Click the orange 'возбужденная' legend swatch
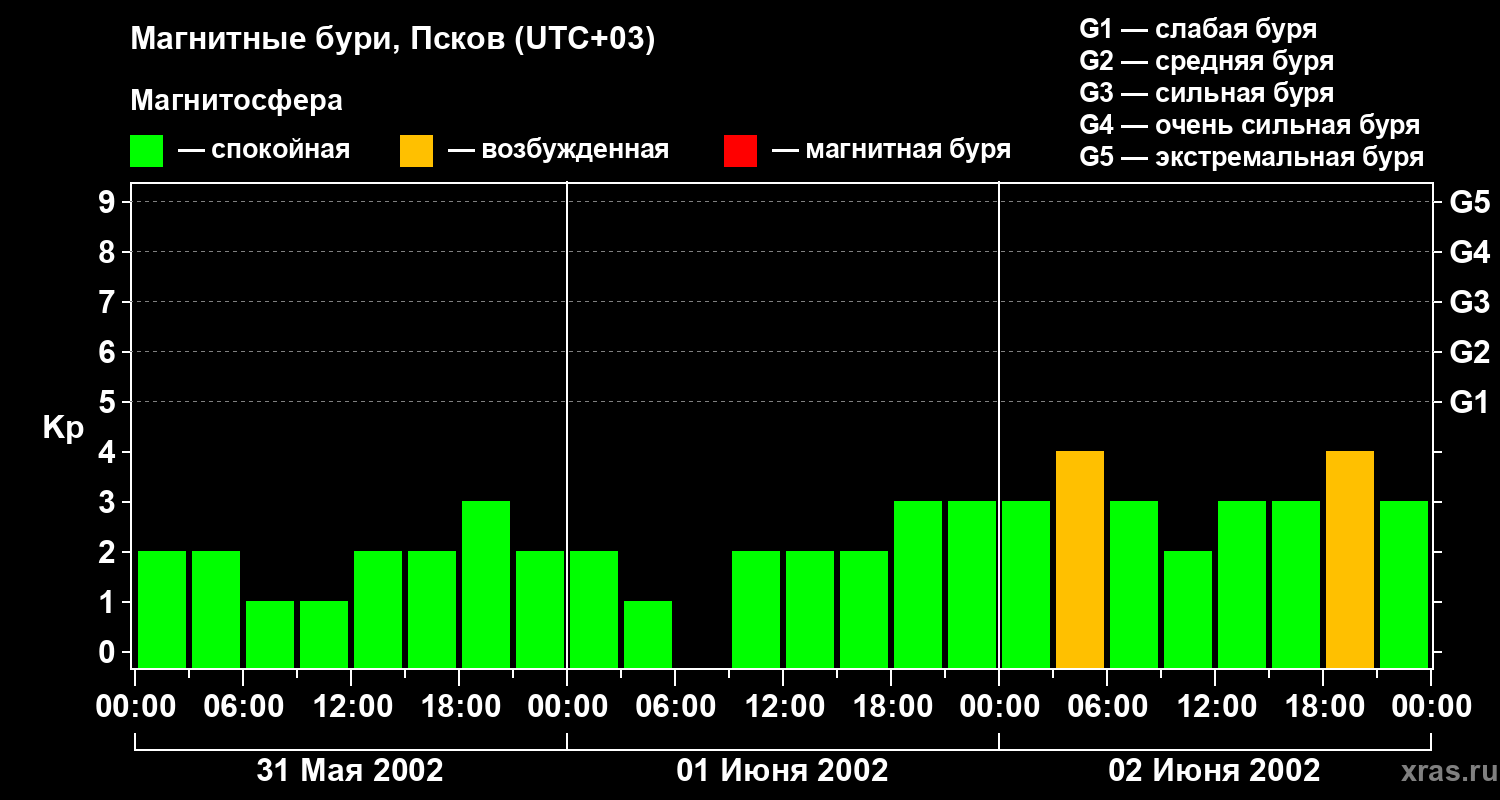 tap(416, 151)
